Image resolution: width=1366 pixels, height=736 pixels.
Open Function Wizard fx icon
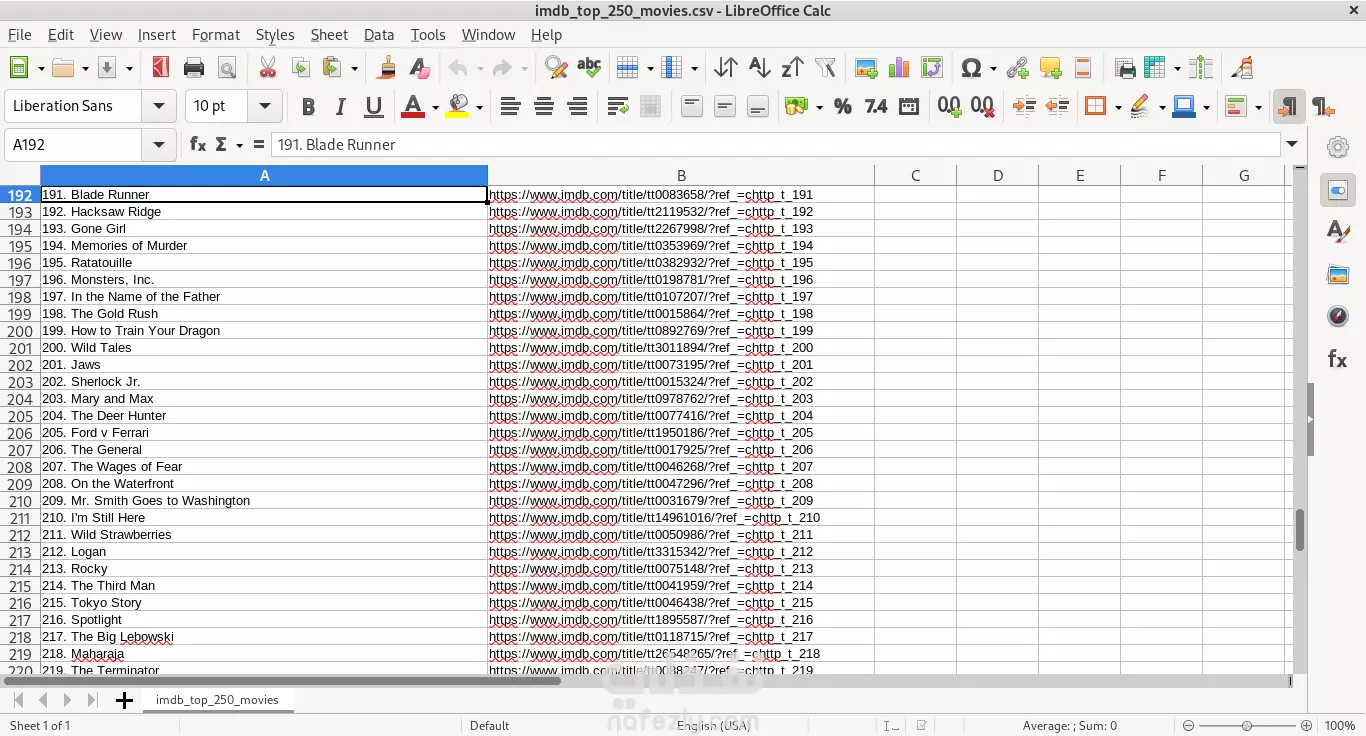coord(198,145)
